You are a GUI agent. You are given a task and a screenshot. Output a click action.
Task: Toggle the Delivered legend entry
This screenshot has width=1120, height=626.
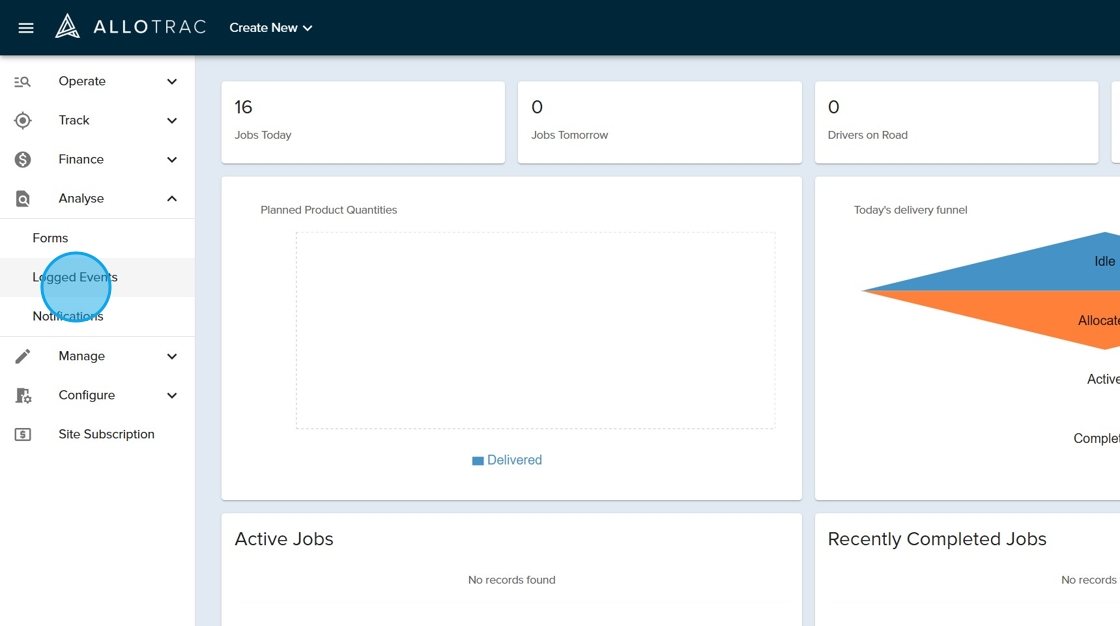point(507,460)
